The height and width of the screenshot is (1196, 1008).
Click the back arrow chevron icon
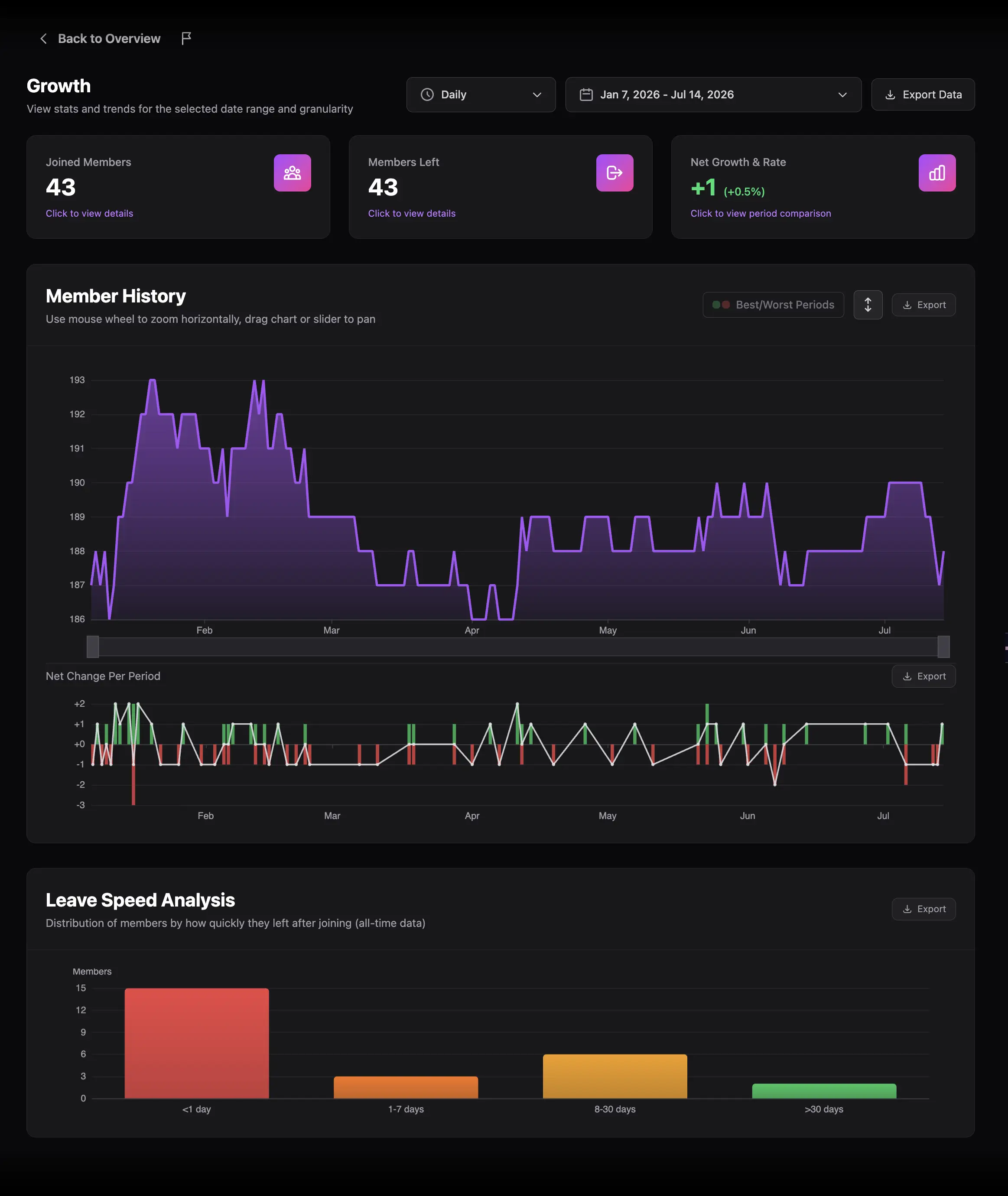[43, 38]
